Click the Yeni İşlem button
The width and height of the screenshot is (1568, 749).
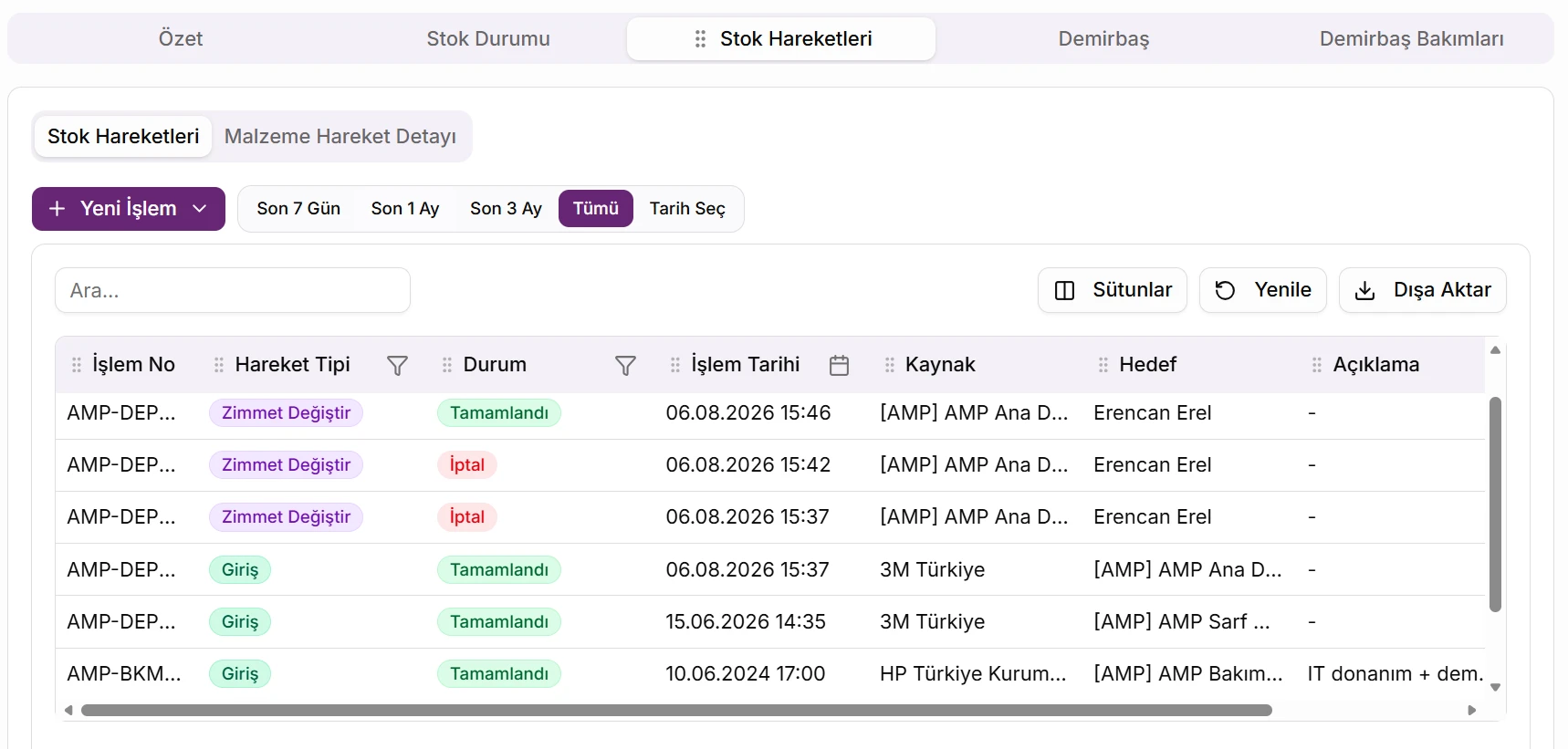point(129,209)
